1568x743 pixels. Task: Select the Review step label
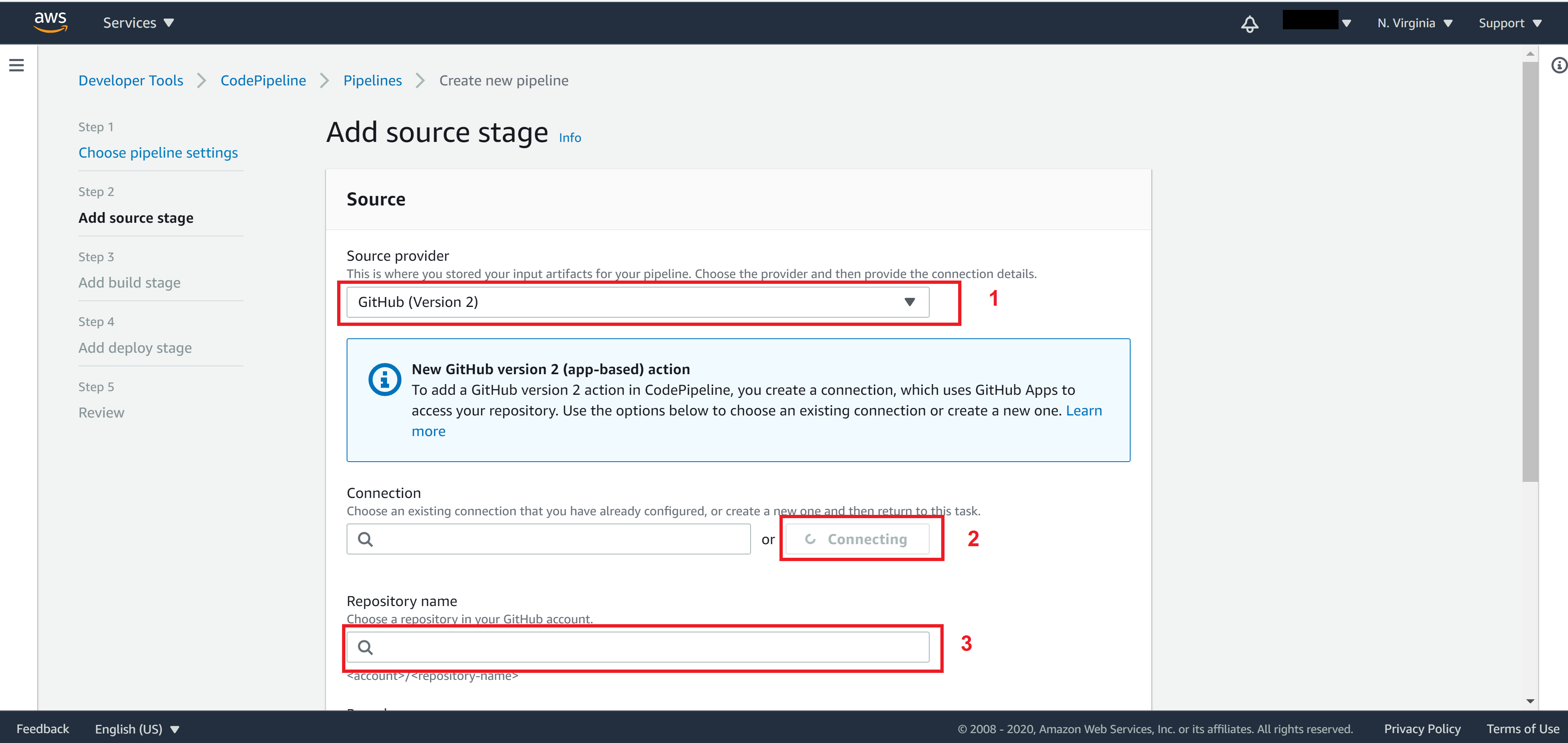click(101, 413)
